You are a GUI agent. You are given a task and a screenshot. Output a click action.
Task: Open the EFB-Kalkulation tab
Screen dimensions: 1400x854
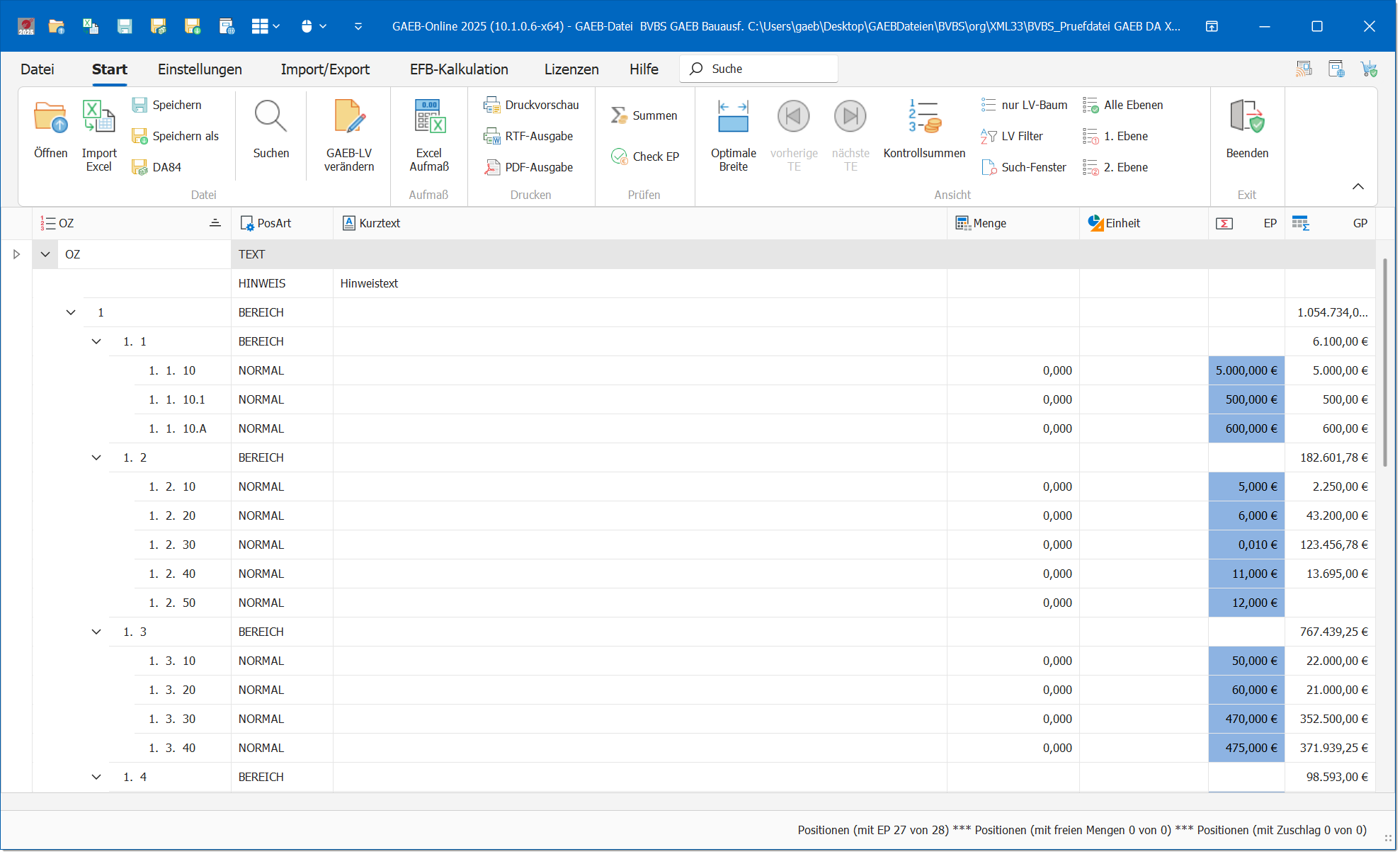click(459, 69)
